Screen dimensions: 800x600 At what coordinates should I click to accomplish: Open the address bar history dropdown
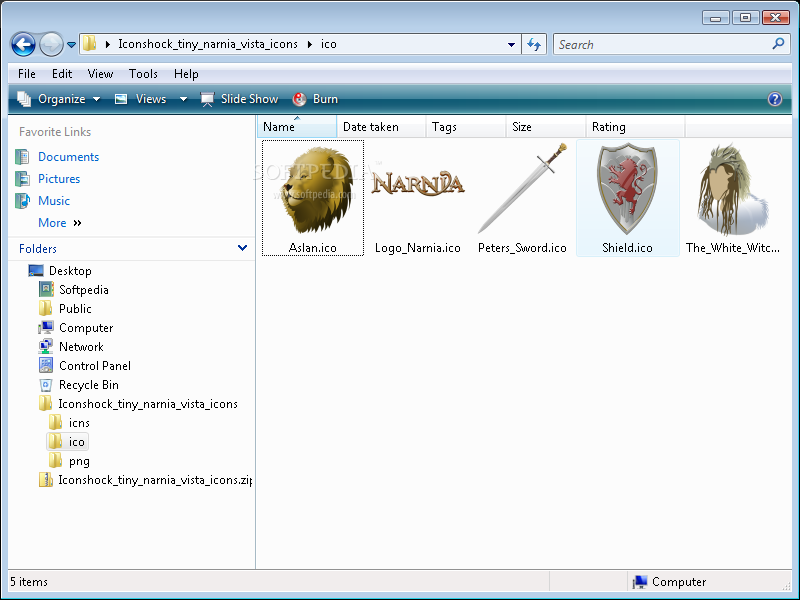click(511, 44)
